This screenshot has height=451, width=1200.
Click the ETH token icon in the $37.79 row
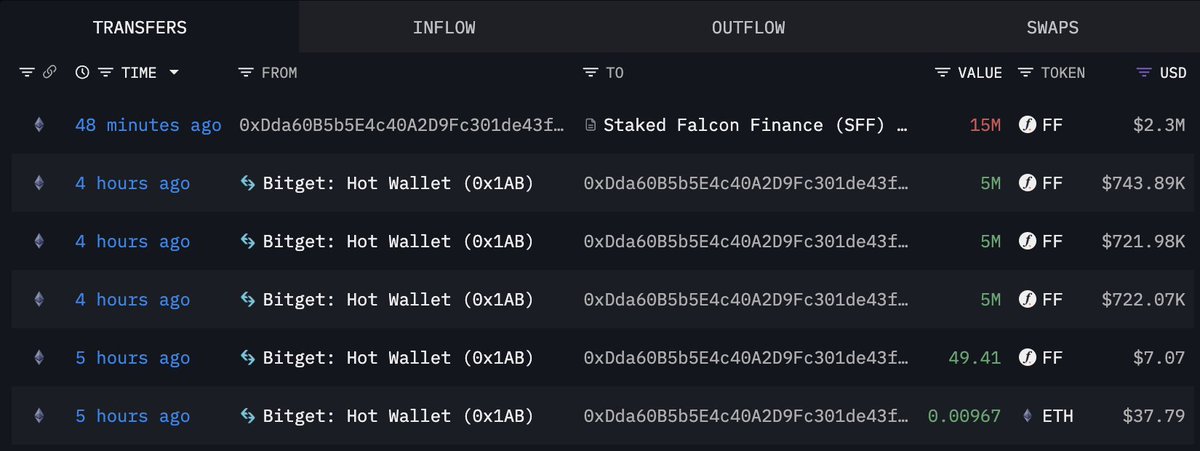[x=1026, y=416]
